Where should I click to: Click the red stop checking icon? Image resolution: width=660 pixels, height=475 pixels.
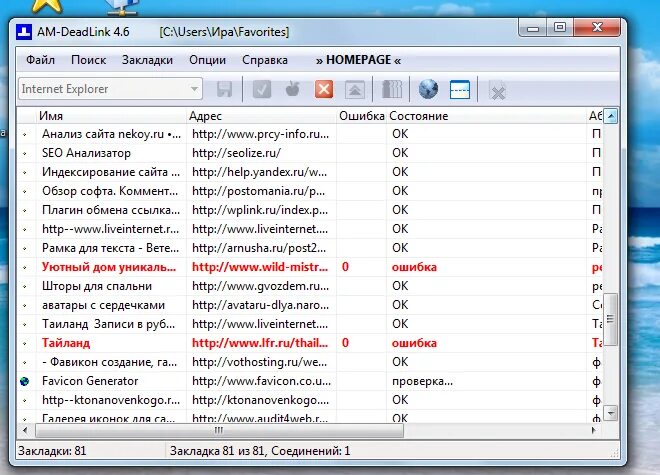point(324,89)
